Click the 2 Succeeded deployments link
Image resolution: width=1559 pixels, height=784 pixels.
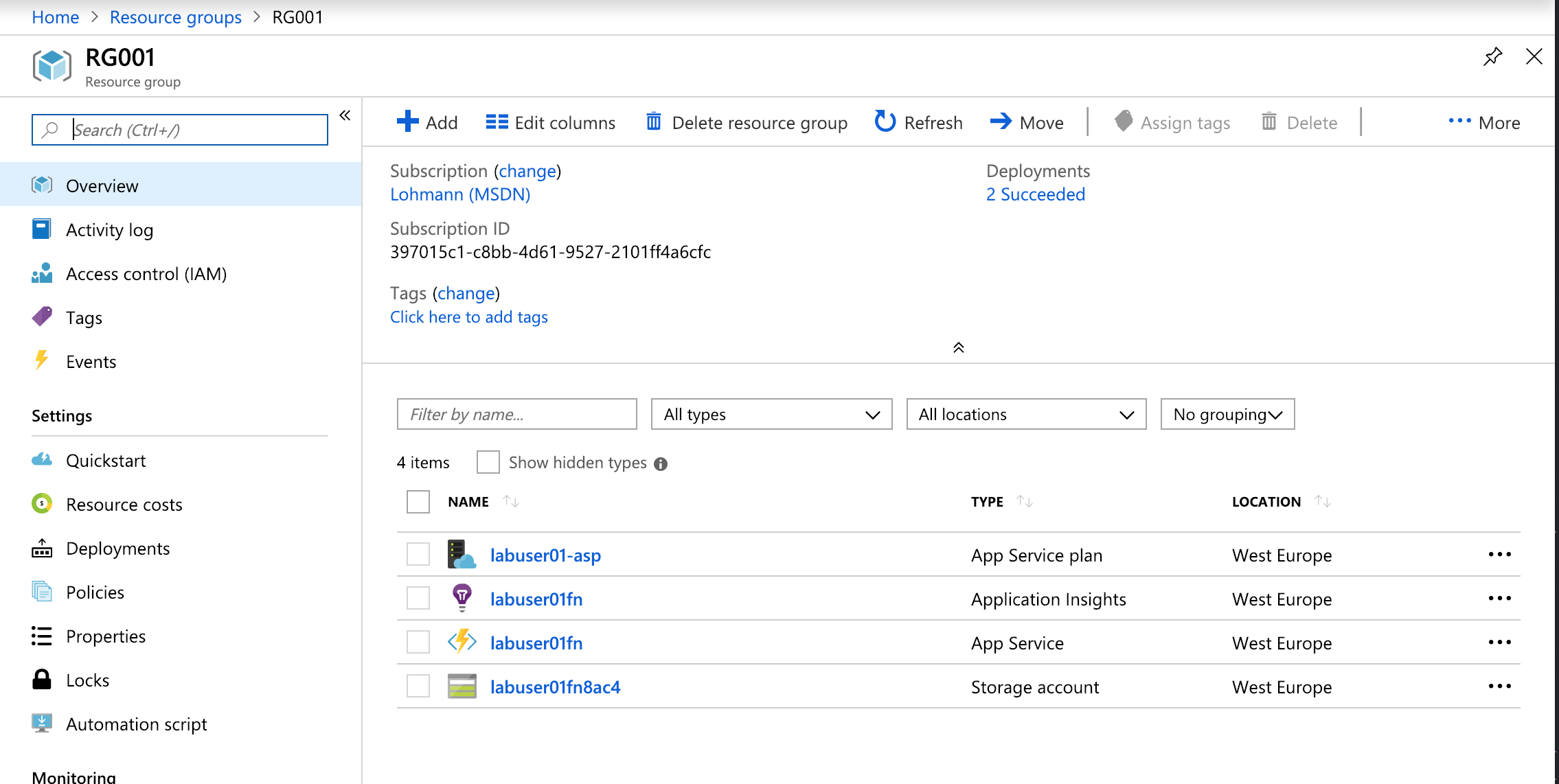tap(1034, 194)
